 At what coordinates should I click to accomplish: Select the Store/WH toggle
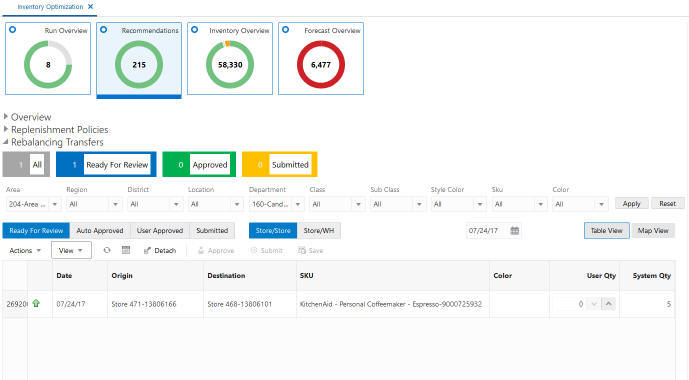click(319, 231)
